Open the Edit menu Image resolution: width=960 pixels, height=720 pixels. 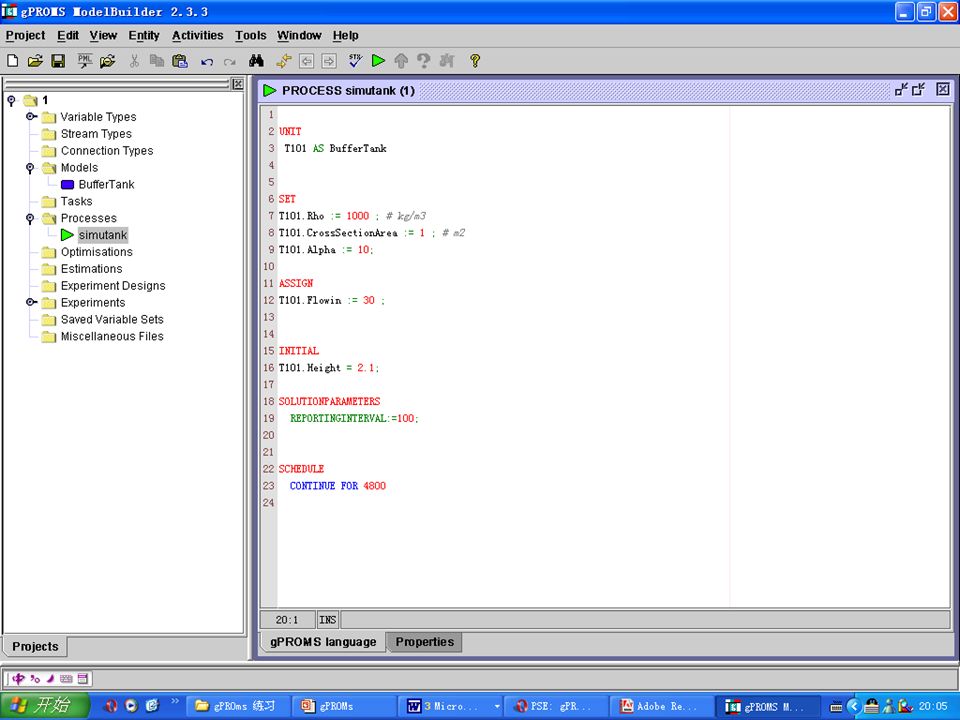[x=67, y=36]
